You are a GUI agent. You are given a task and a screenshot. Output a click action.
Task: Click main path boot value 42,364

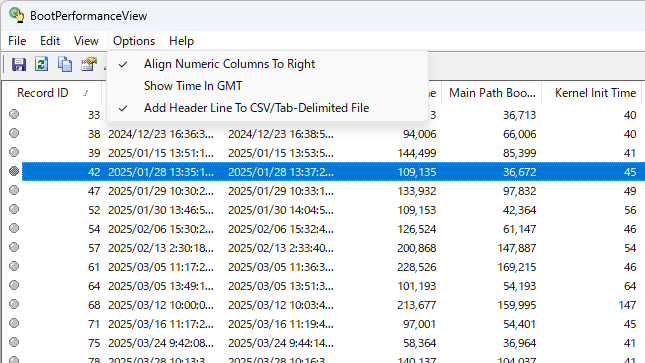(520, 210)
